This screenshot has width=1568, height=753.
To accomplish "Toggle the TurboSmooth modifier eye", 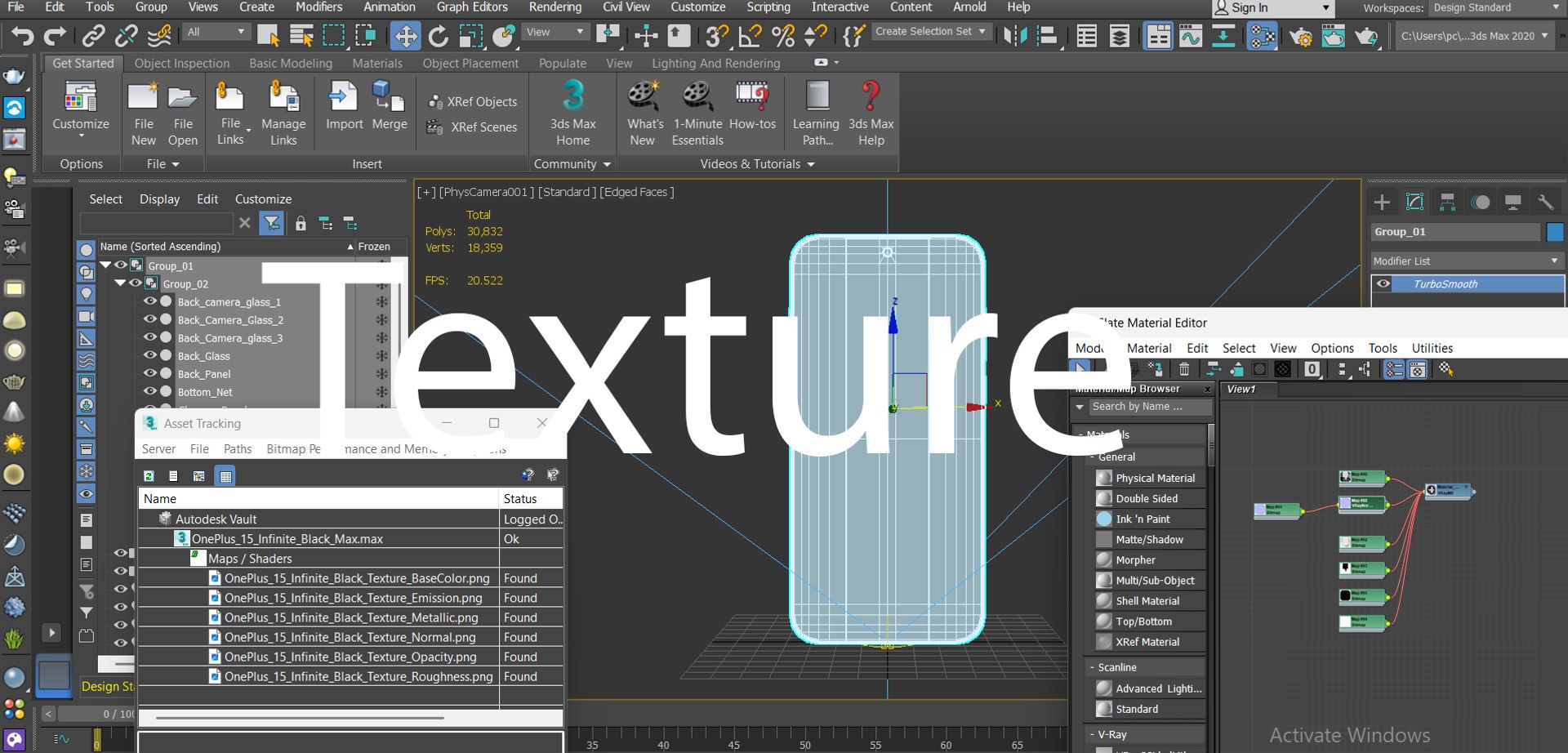I will [1383, 284].
